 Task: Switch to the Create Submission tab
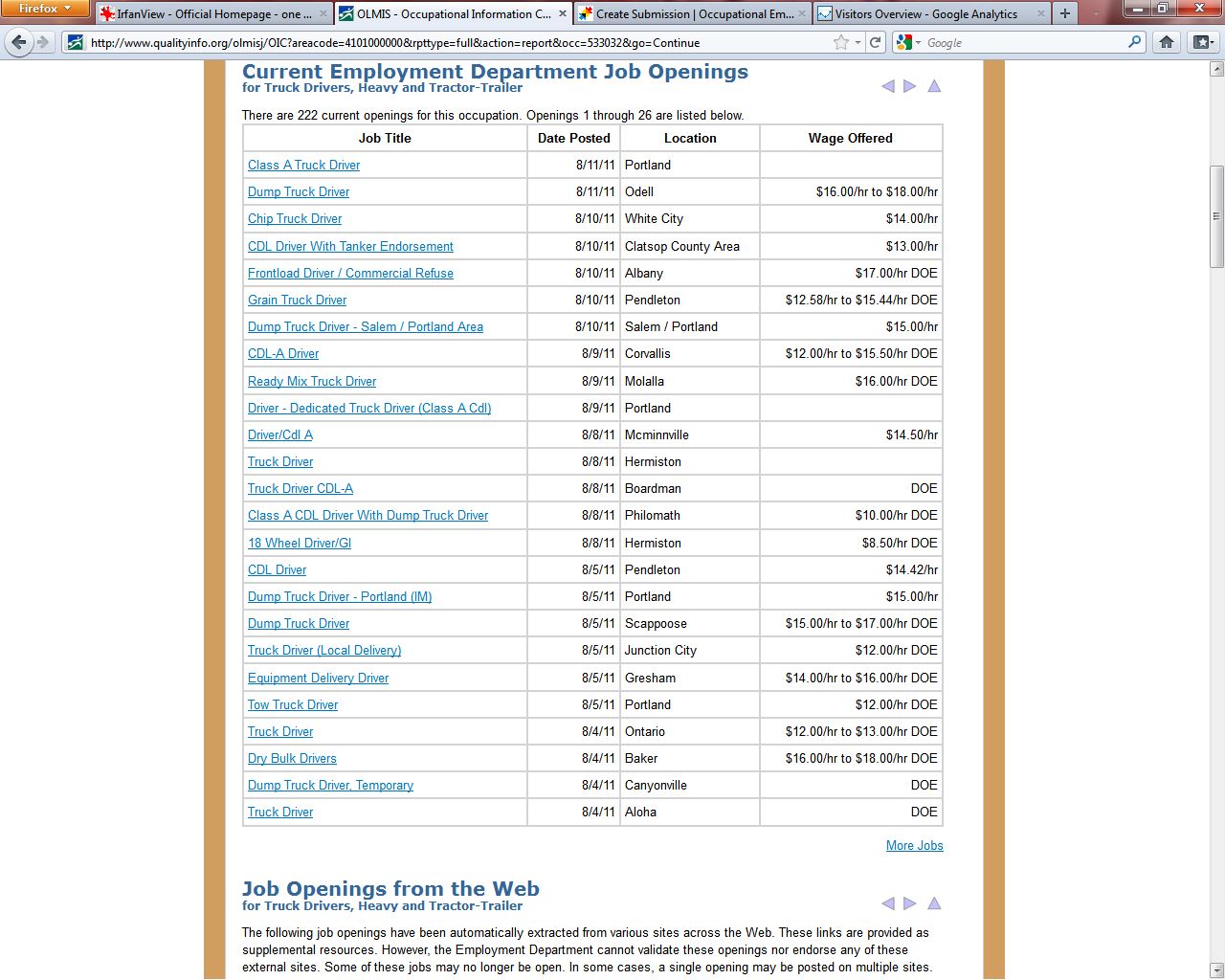tap(694, 14)
